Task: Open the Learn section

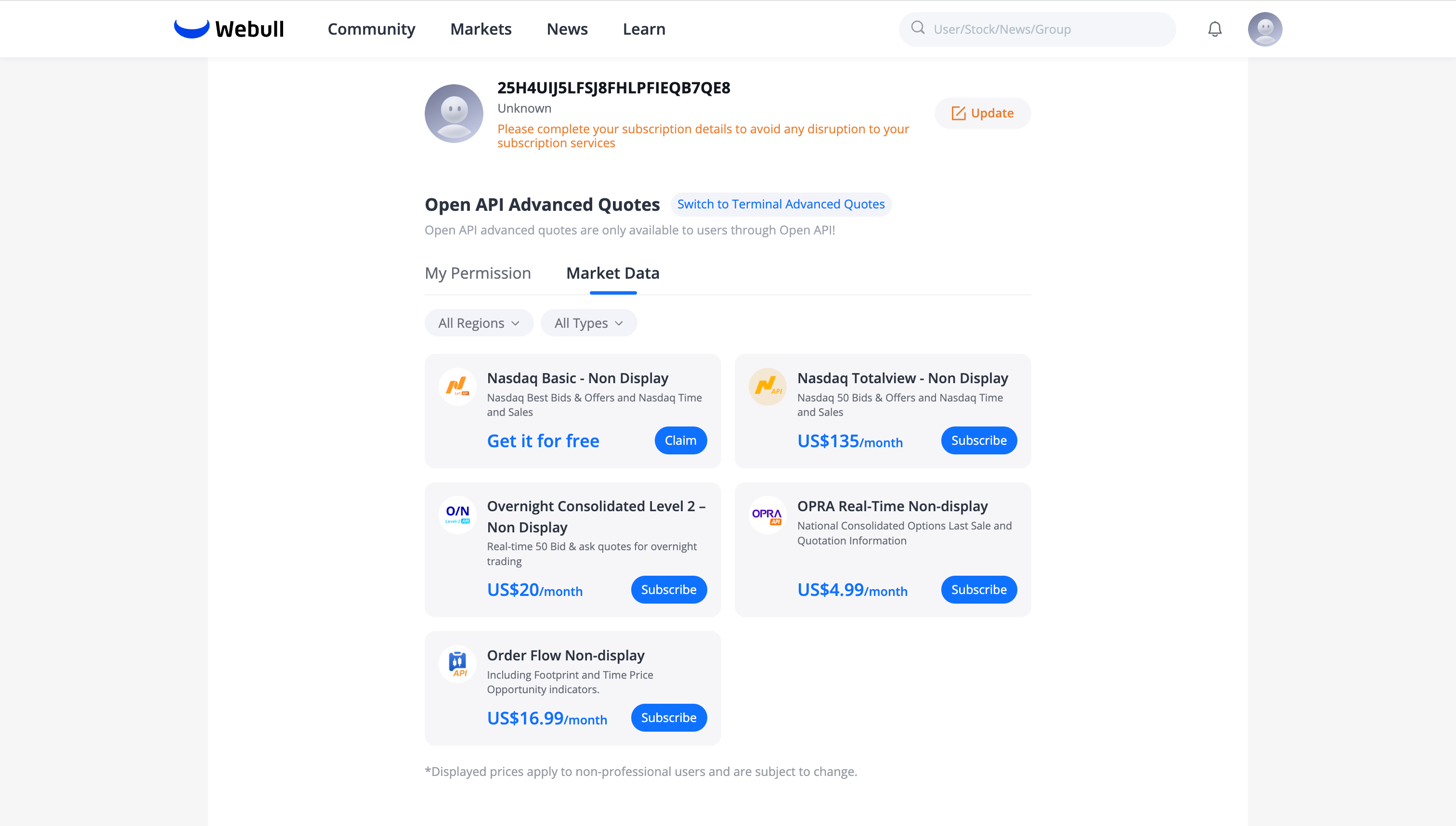Action: coord(644,29)
